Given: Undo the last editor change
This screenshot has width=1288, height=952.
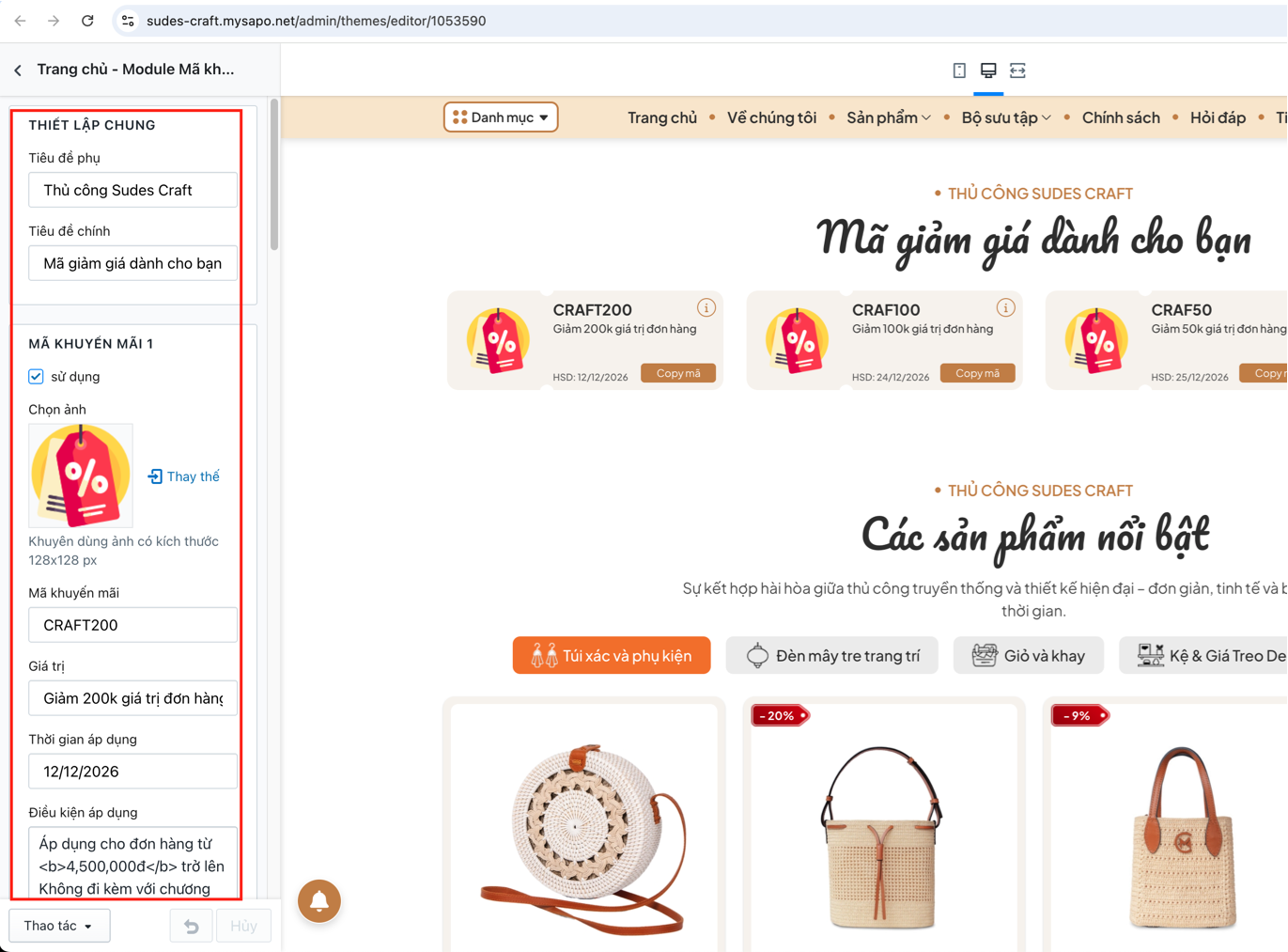Looking at the screenshot, I should click(x=192, y=926).
